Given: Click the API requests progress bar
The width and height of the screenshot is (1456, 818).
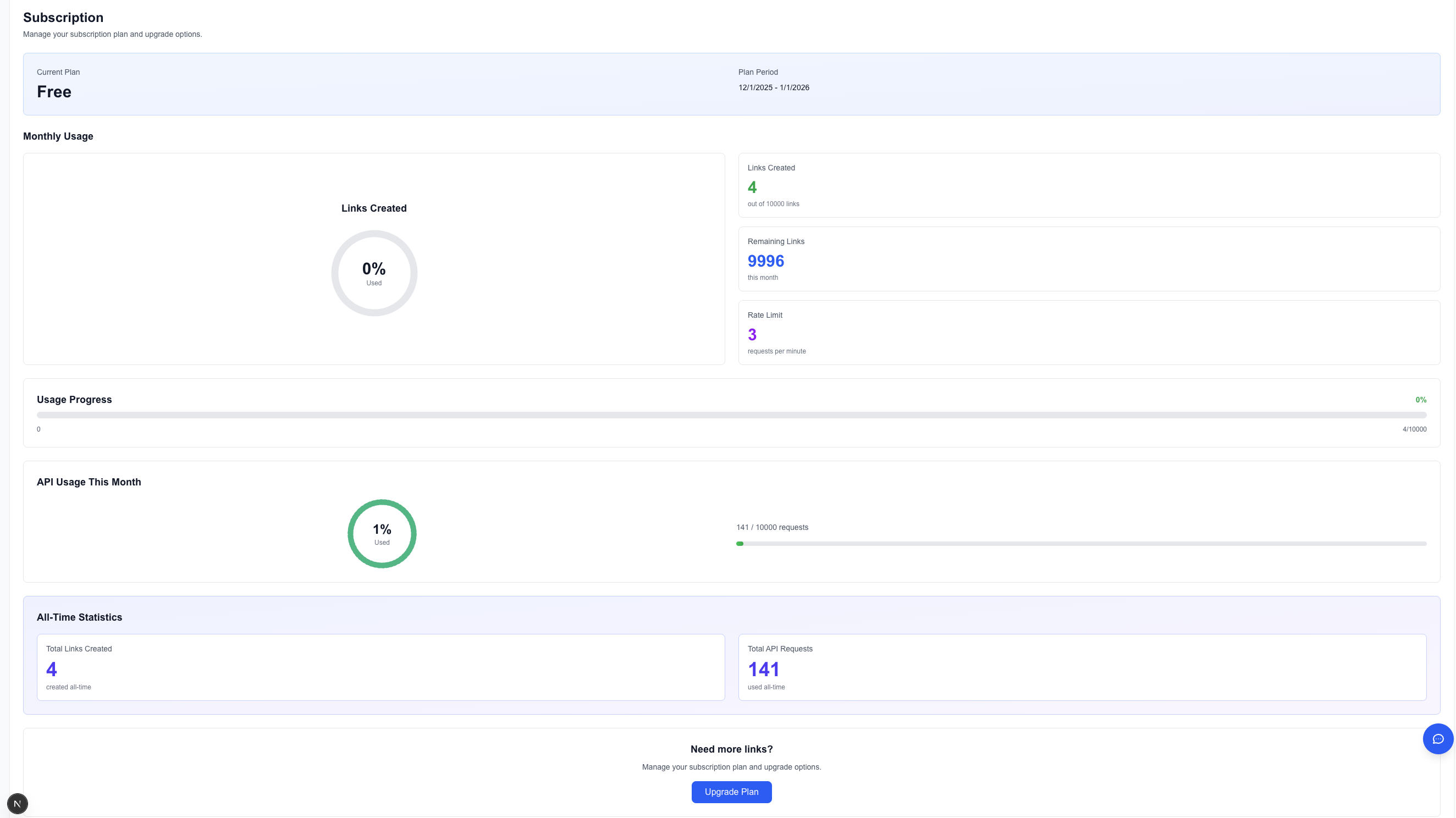Looking at the screenshot, I should 1080,544.
